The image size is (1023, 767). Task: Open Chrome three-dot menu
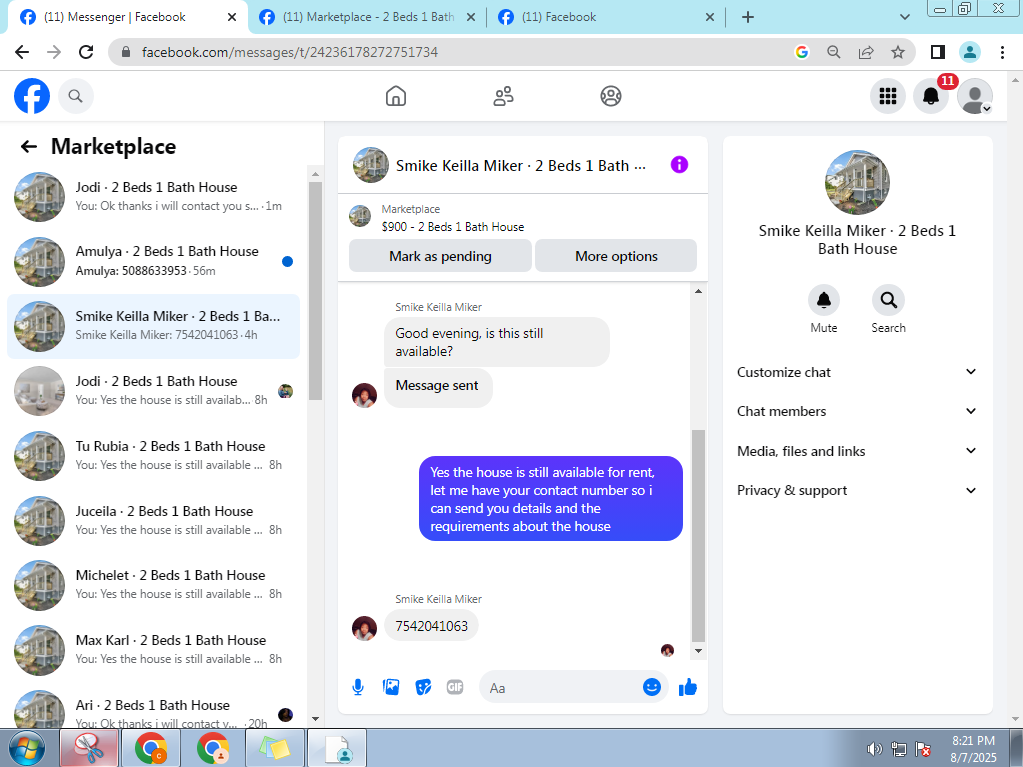[x=1002, y=52]
